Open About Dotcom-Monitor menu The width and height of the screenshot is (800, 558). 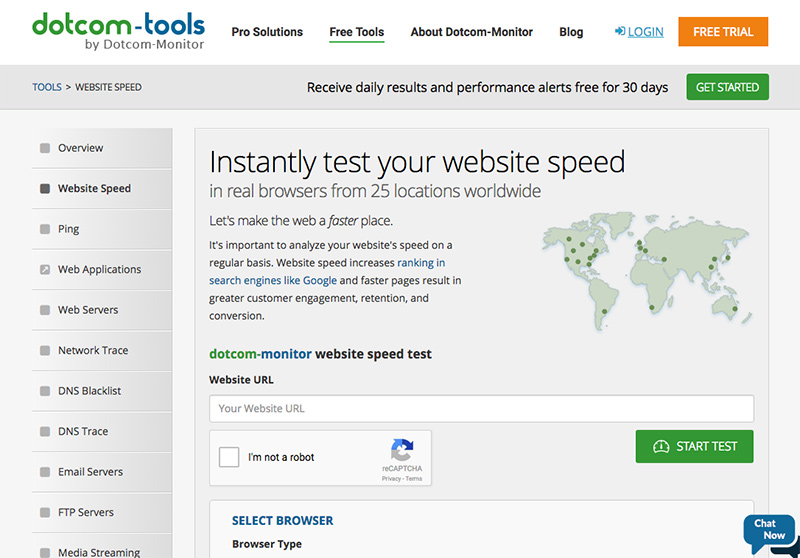(x=471, y=32)
